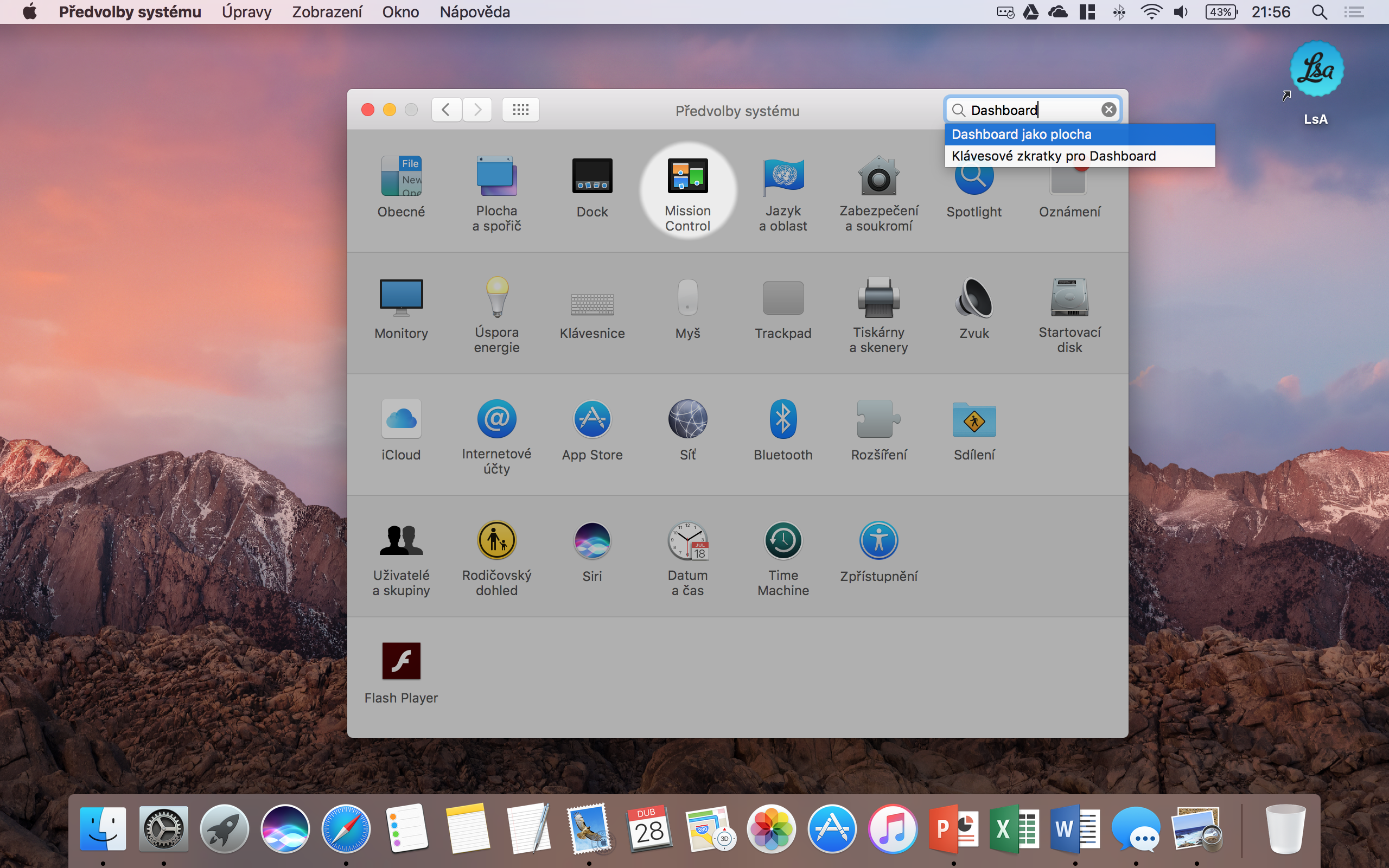Go back with the left arrow
This screenshot has width=1389, height=868.
[x=446, y=110]
